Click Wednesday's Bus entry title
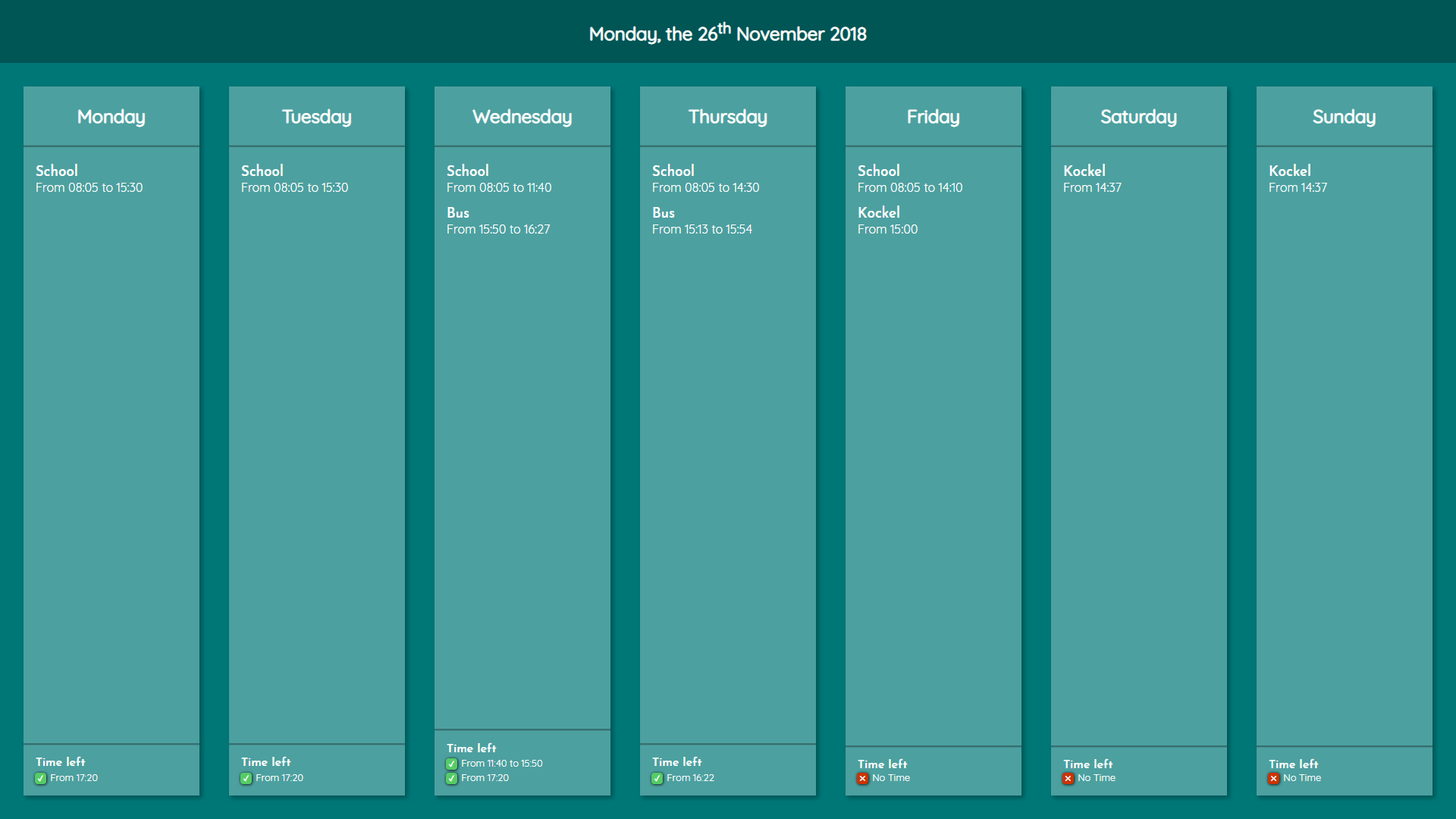1456x819 pixels. [458, 212]
